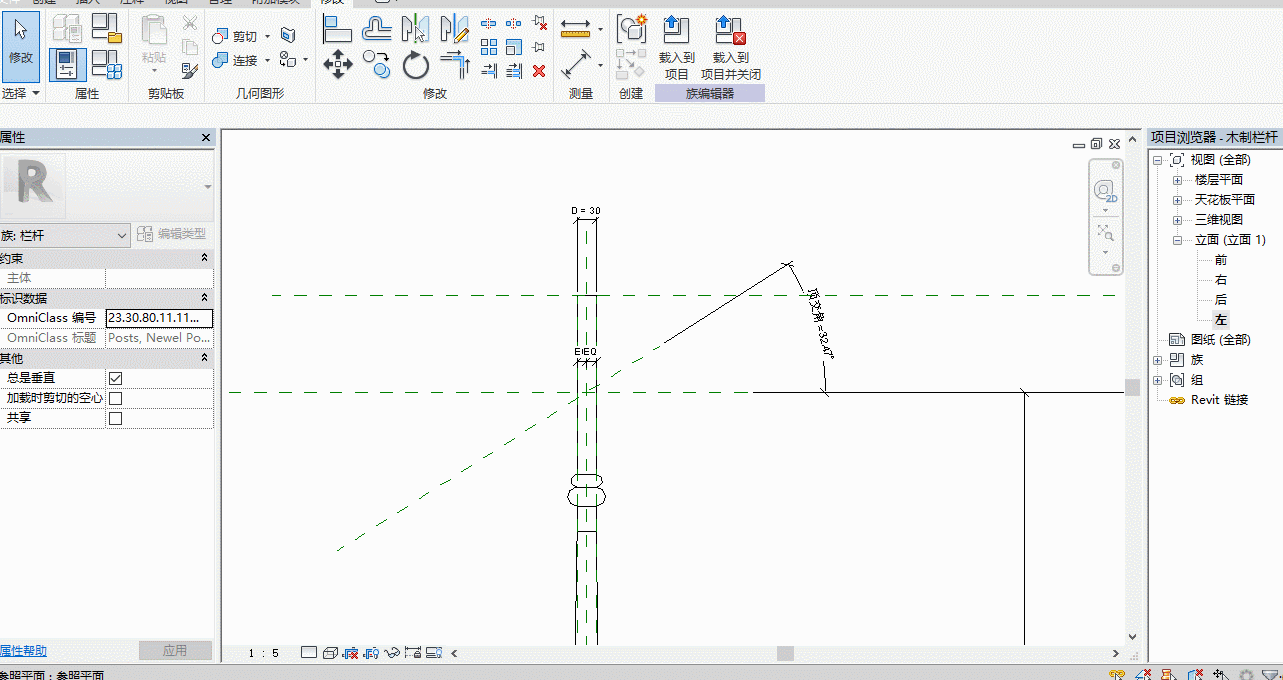Click the Family Category and Parameters icon
This screenshot has height=680, width=1283.
[106, 29]
